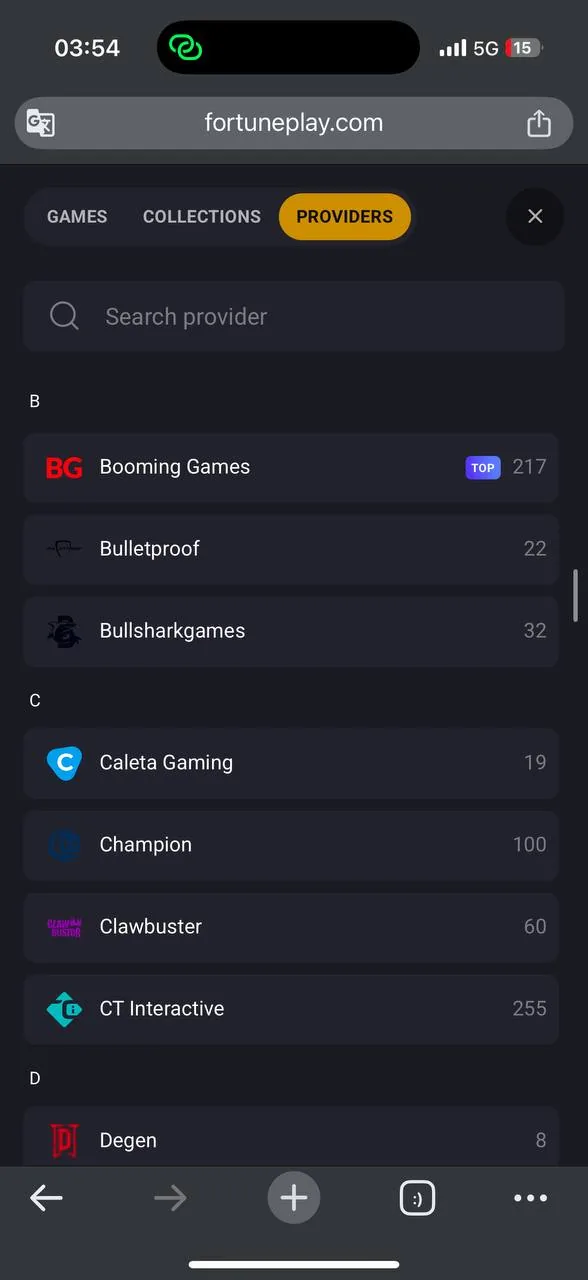Tap the Booming Games BG logo icon
Screen dimensions: 588x1280
pyautogui.click(x=64, y=467)
